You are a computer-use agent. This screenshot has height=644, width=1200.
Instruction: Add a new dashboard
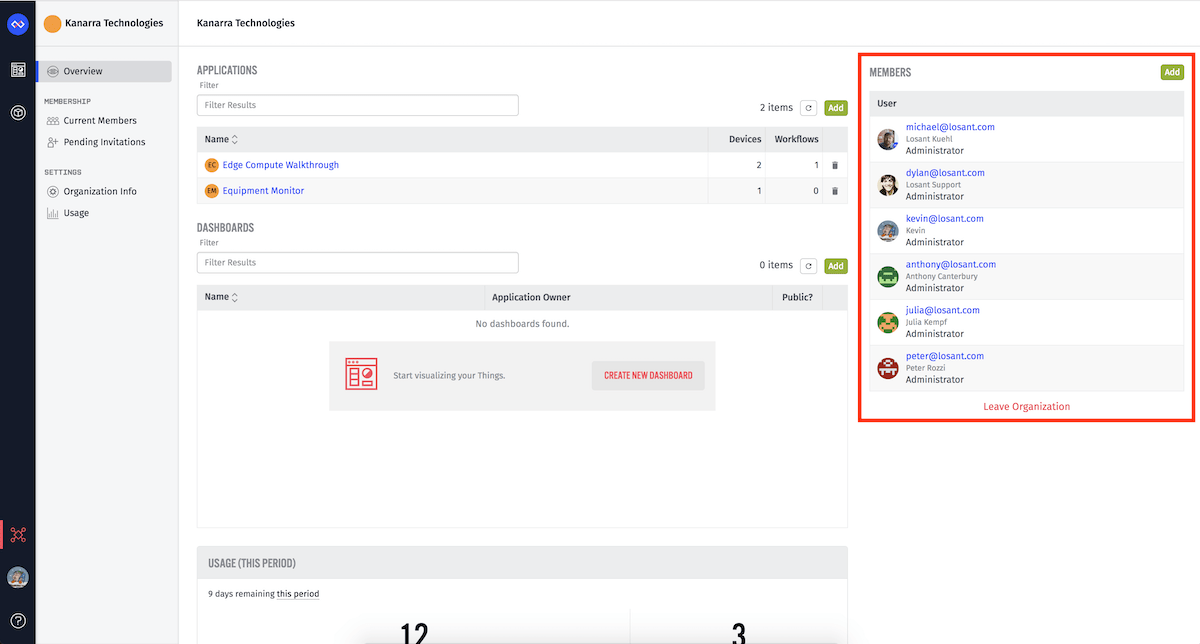coord(835,266)
